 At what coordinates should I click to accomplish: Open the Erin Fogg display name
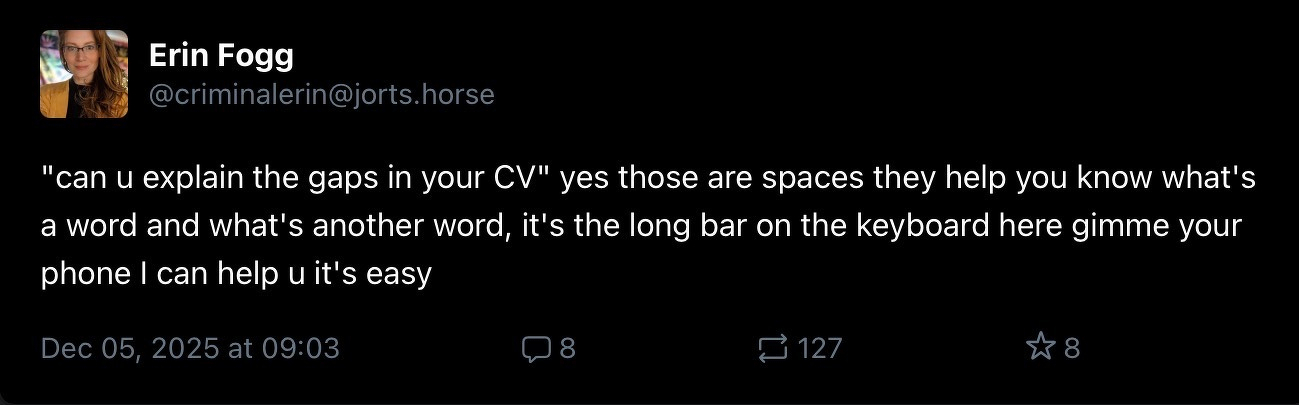tap(221, 56)
